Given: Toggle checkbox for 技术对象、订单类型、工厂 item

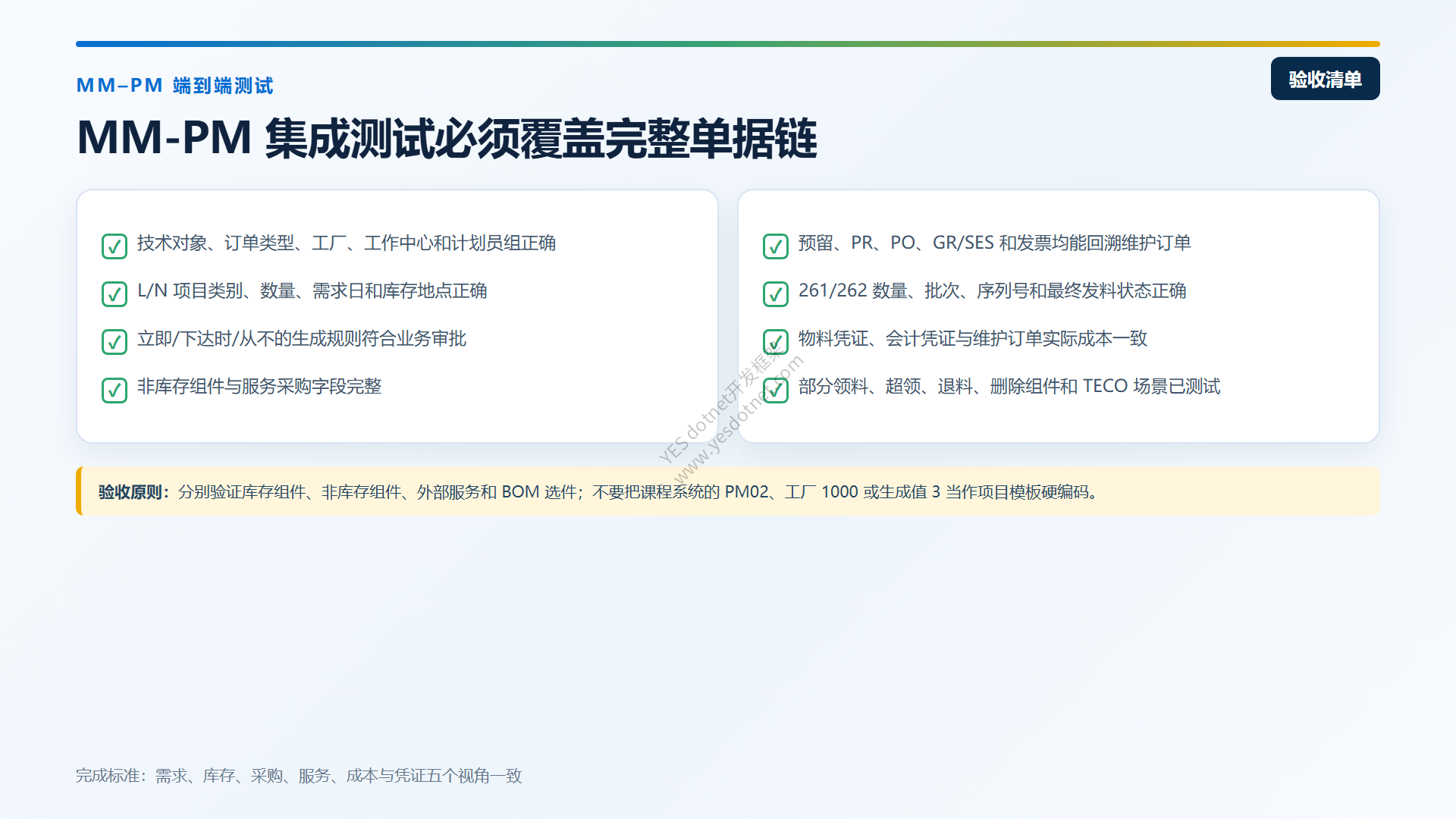Looking at the screenshot, I should click(115, 246).
